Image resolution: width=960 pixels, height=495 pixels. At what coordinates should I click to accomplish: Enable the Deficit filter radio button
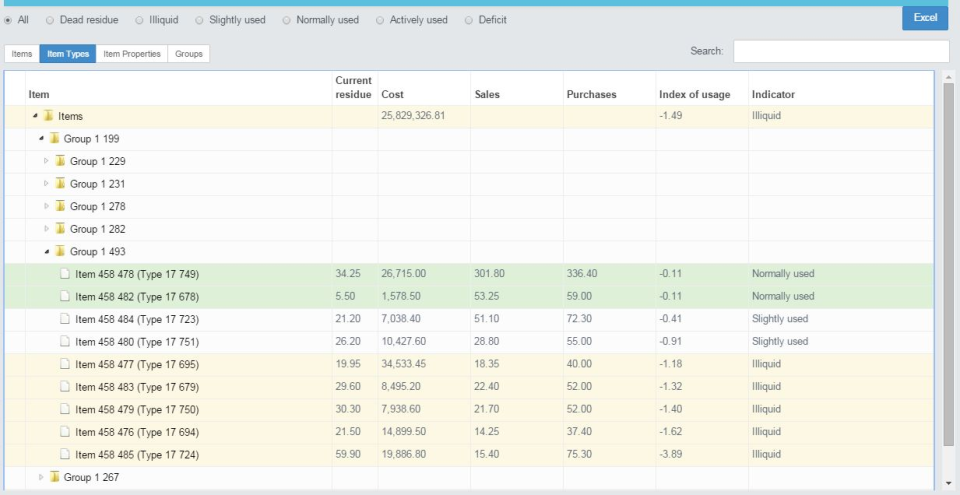(469, 20)
